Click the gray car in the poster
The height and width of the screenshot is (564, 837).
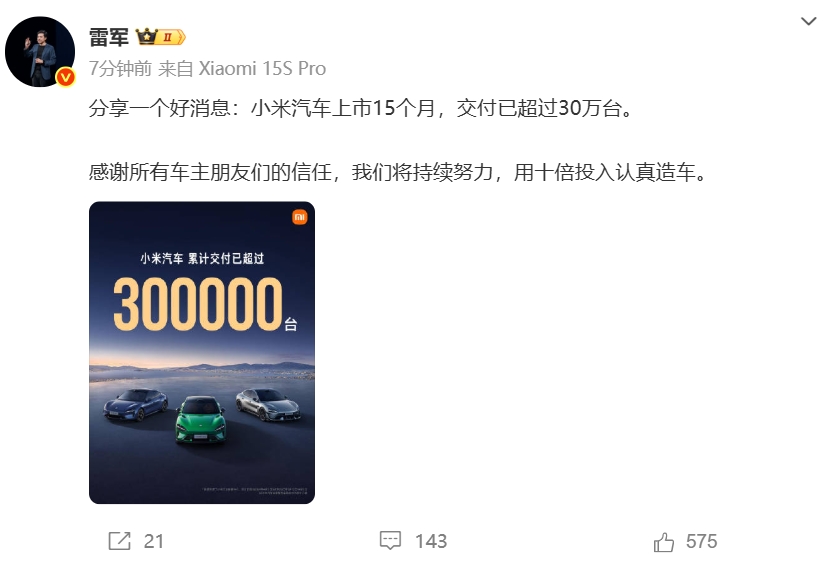[268, 404]
